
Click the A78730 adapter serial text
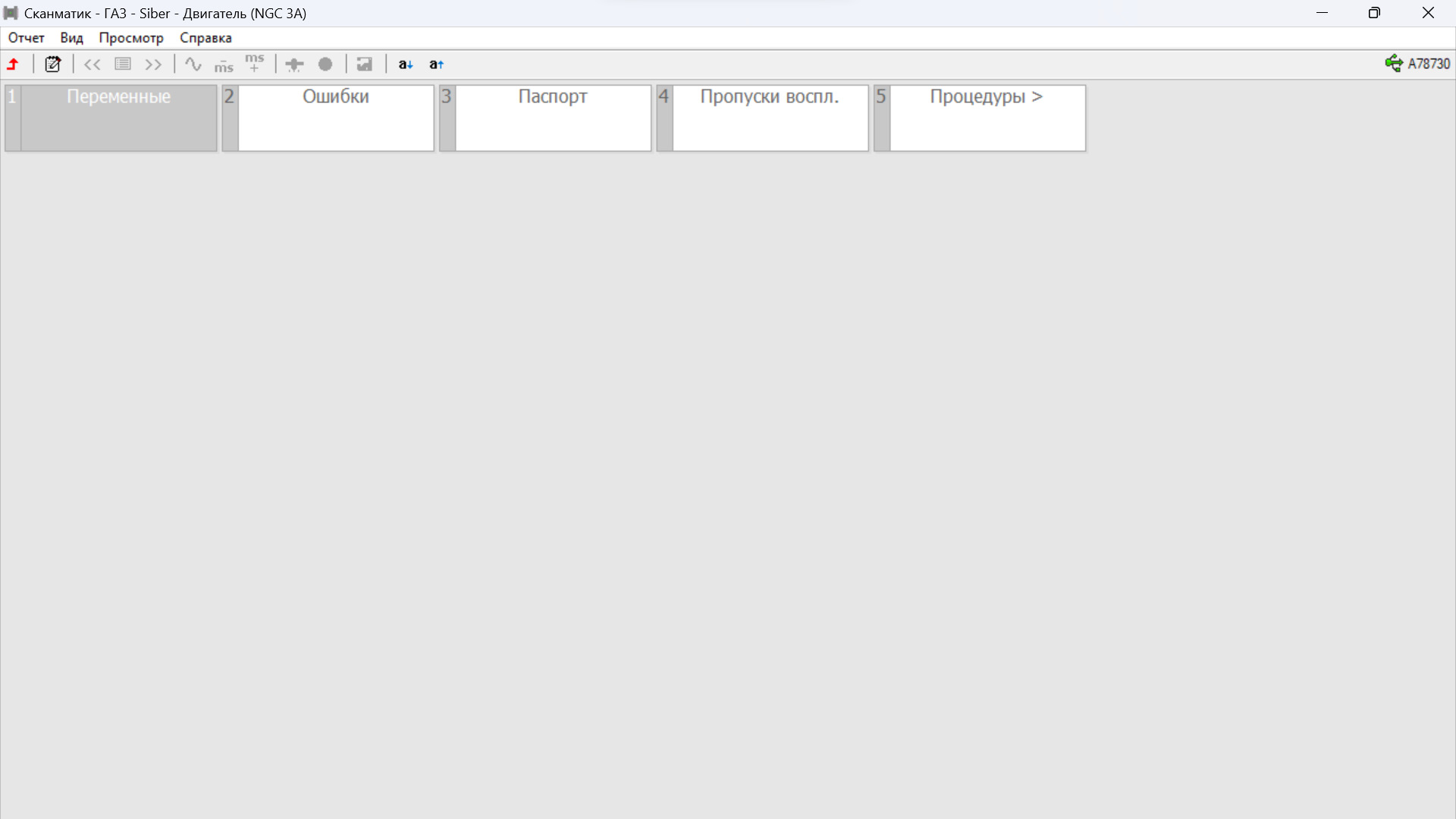pos(1429,64)
